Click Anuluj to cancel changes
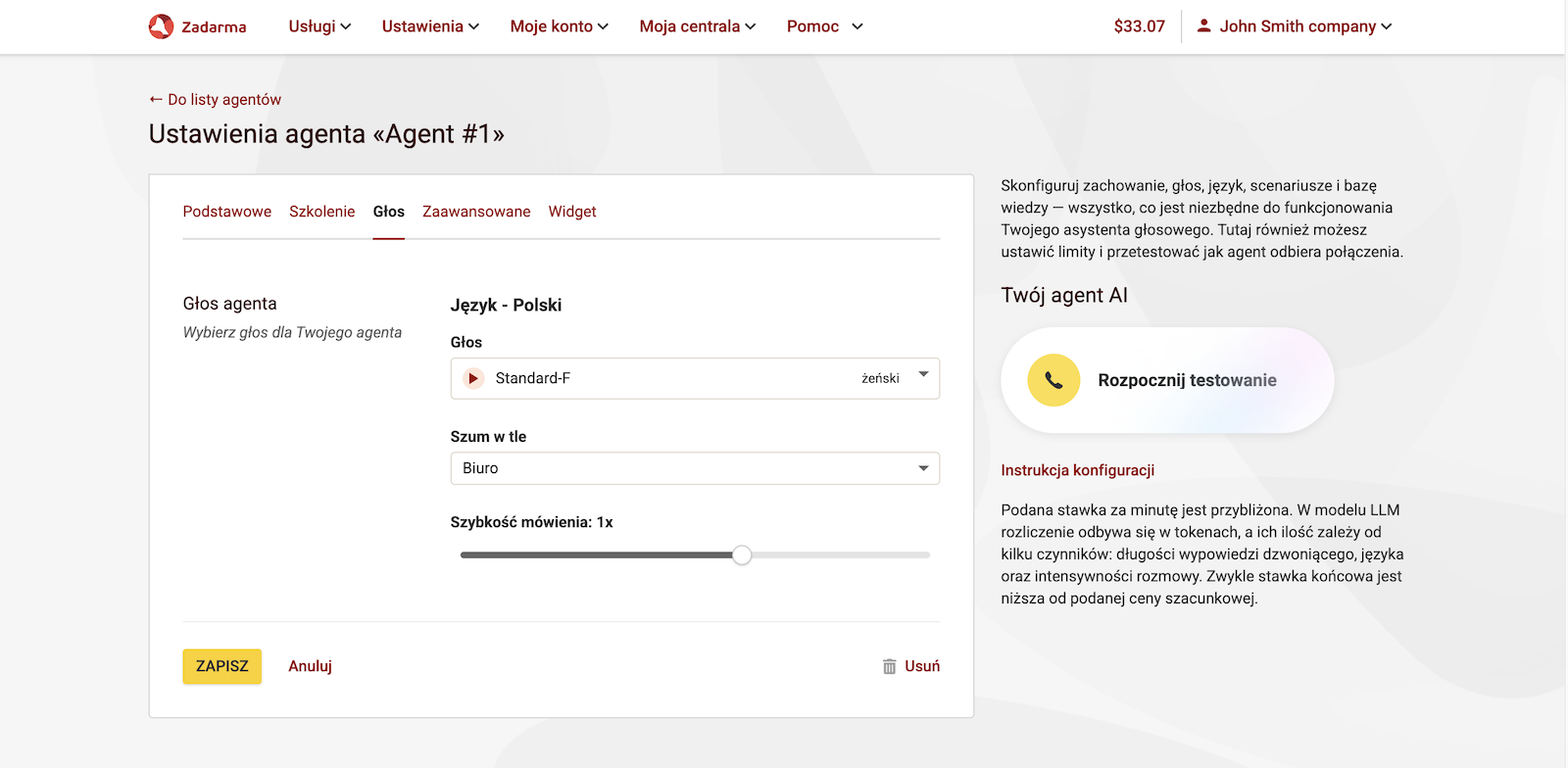The height and width of the screenshot is (768, 1568). (310, 666)
